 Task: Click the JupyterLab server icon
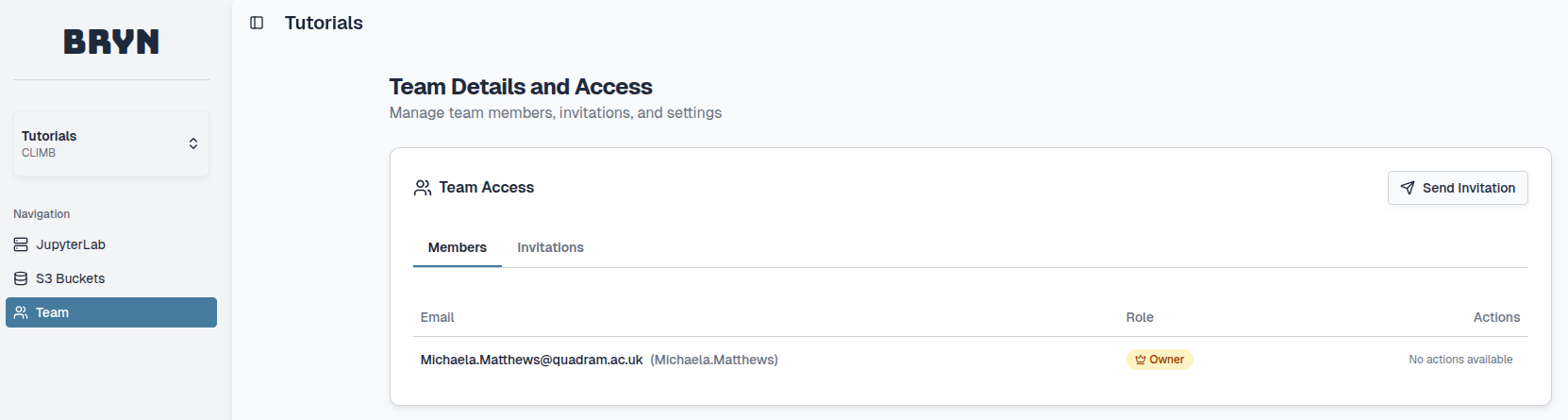[21, 244]
